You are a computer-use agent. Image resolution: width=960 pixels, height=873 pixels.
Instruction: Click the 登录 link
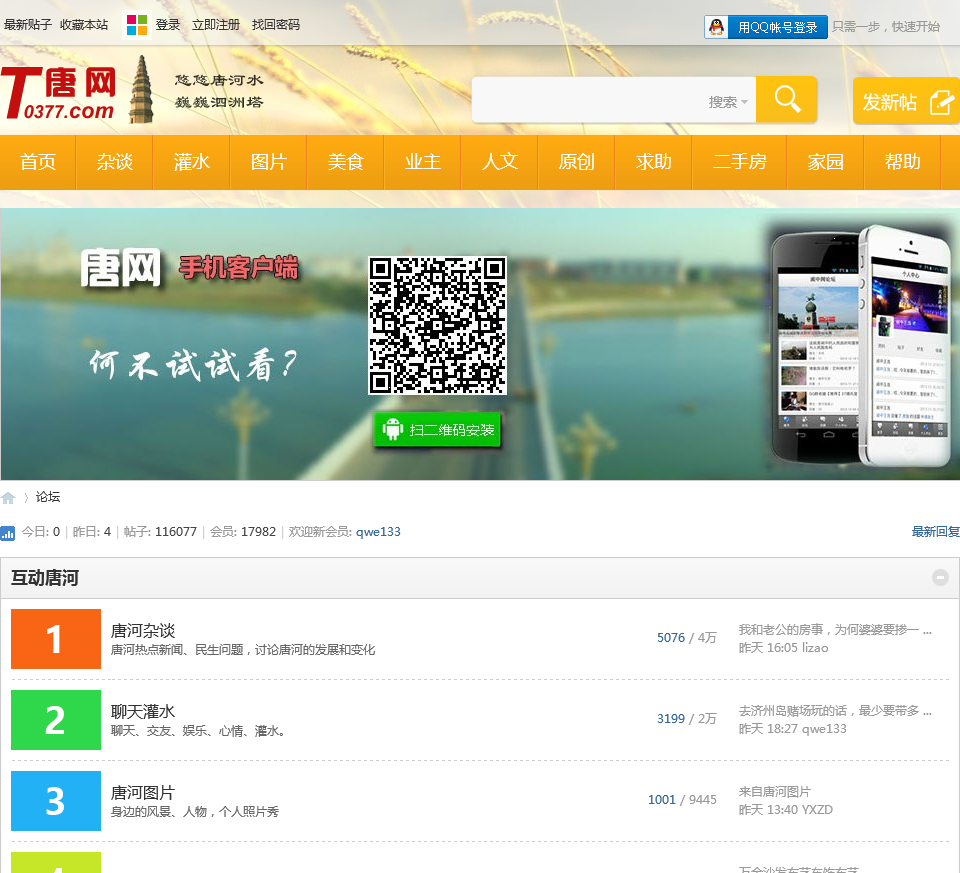168,25
